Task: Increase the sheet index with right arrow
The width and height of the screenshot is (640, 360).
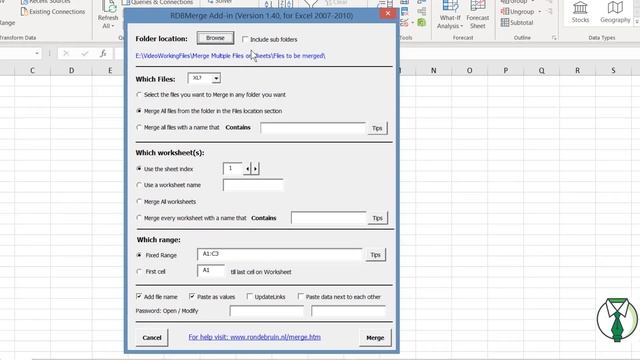Action: pyautogui.click(x=255, y=169)
